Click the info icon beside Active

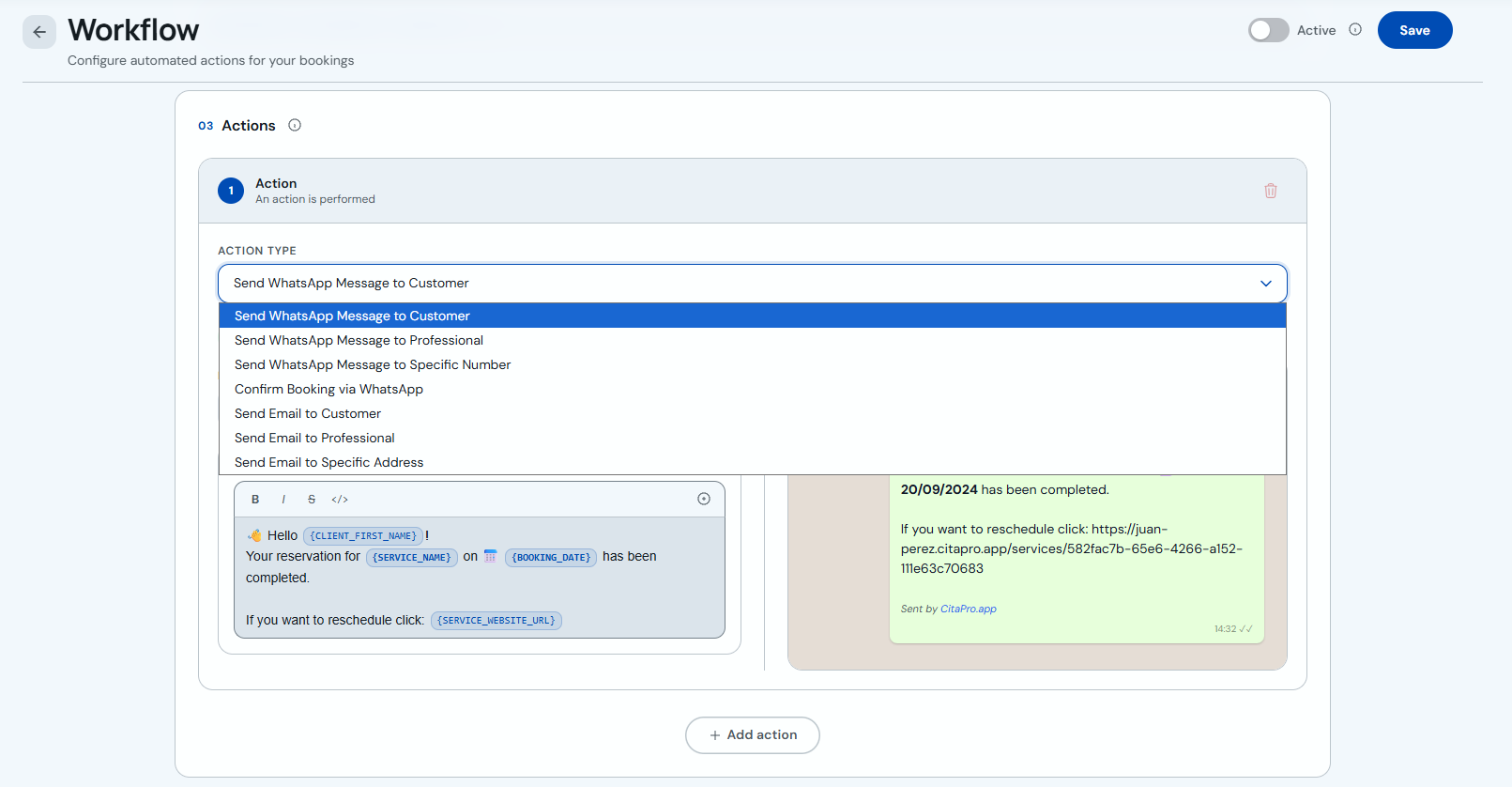pyautogui.click(x=1355, y=30)
